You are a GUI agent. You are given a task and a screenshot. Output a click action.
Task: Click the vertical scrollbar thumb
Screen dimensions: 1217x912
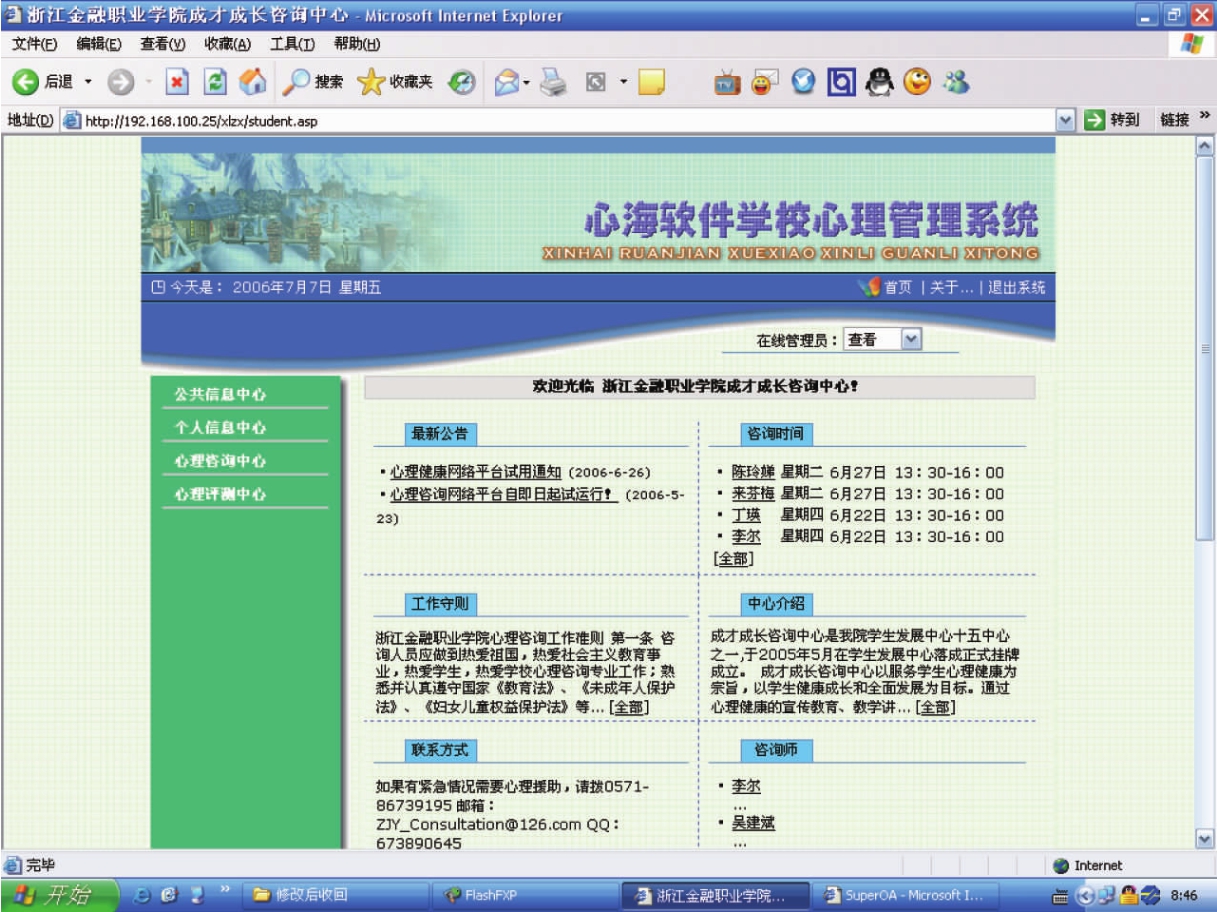[1205, 348]
